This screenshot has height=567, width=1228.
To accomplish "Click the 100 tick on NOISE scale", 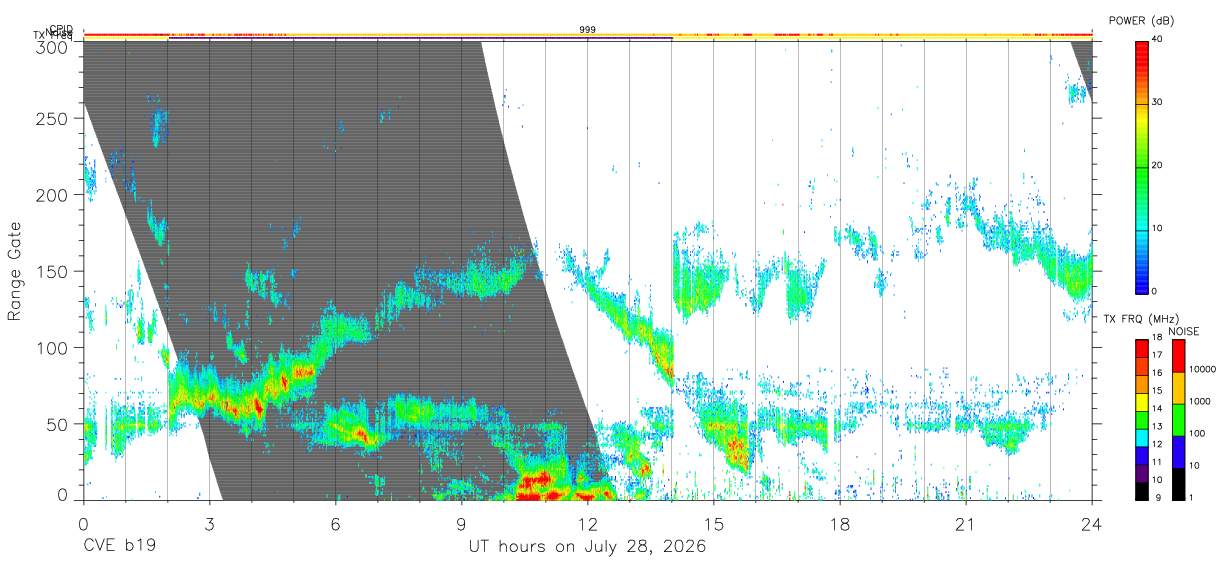I will coord(1198,434).
